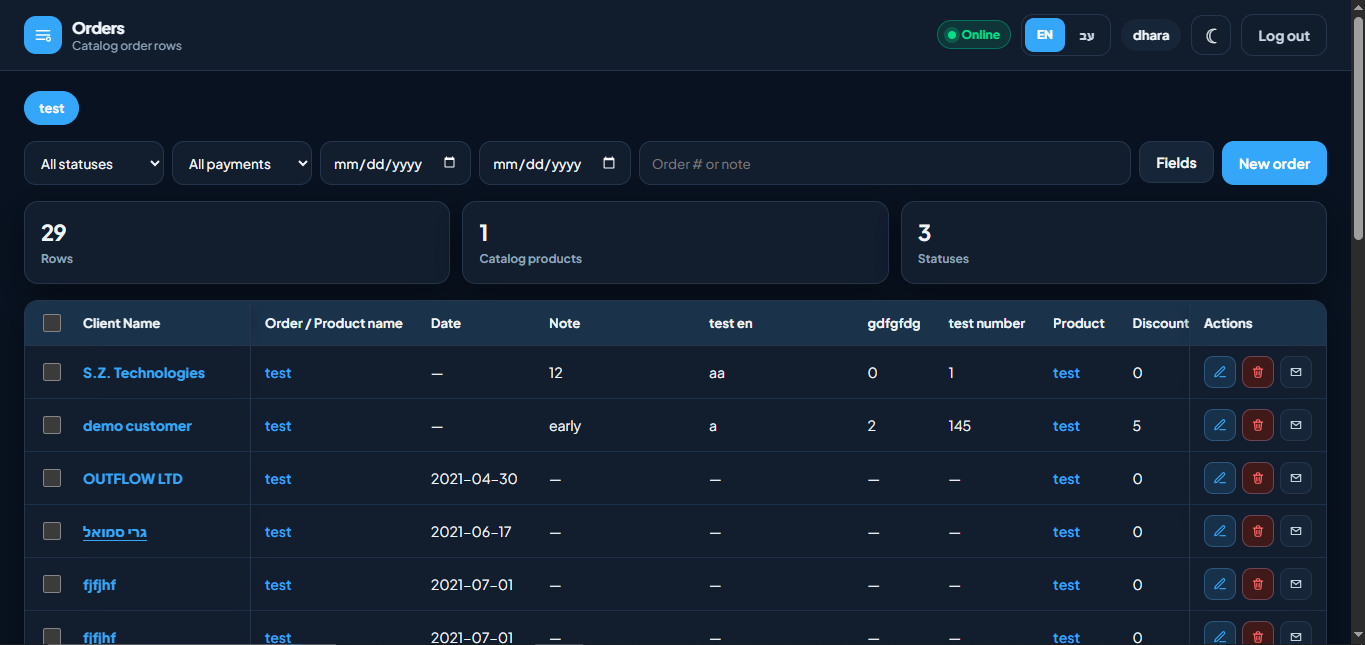Viewport: 1365px width, 645px height.
Task: Toggle dark mode moon icon
Action: (1211, 35)
